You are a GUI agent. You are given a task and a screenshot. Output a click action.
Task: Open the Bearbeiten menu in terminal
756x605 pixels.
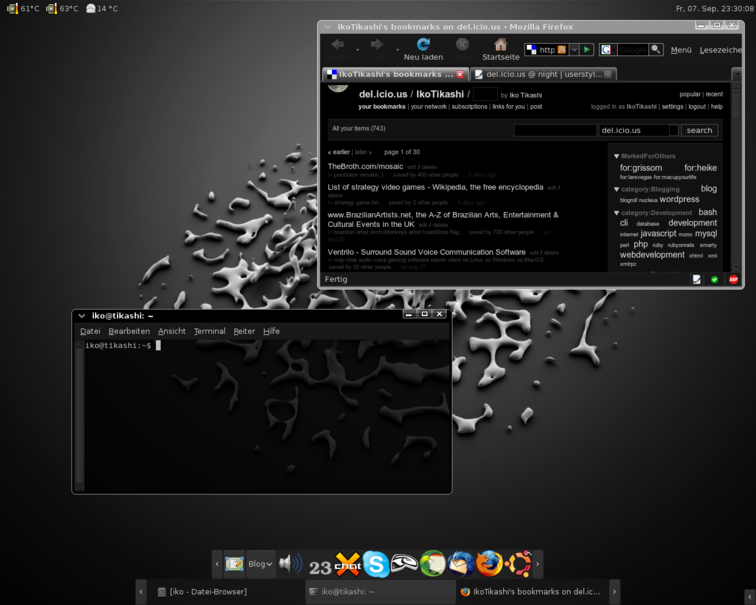129,331
